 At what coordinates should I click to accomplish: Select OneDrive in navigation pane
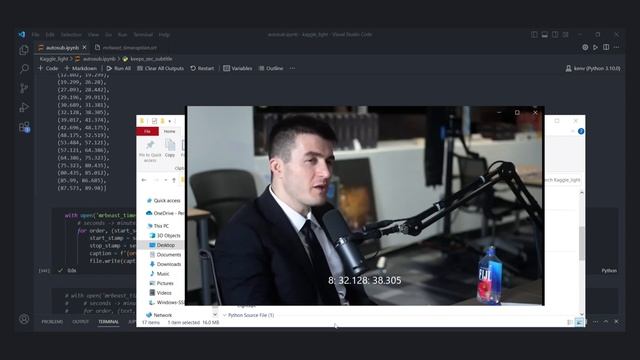tap(165, 213)
